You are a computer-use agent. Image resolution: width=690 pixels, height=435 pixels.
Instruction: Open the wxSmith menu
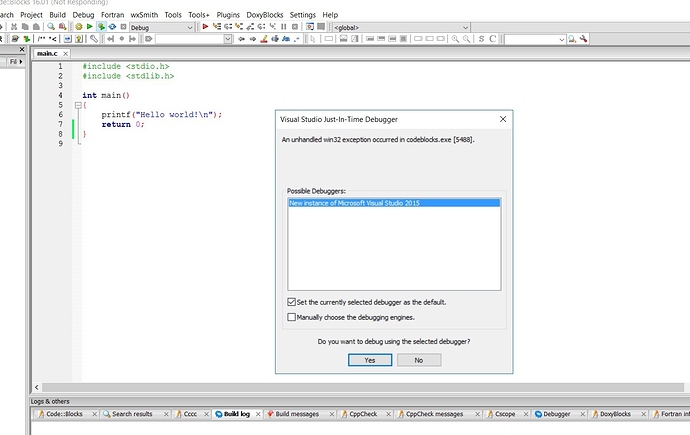(144, 15)
